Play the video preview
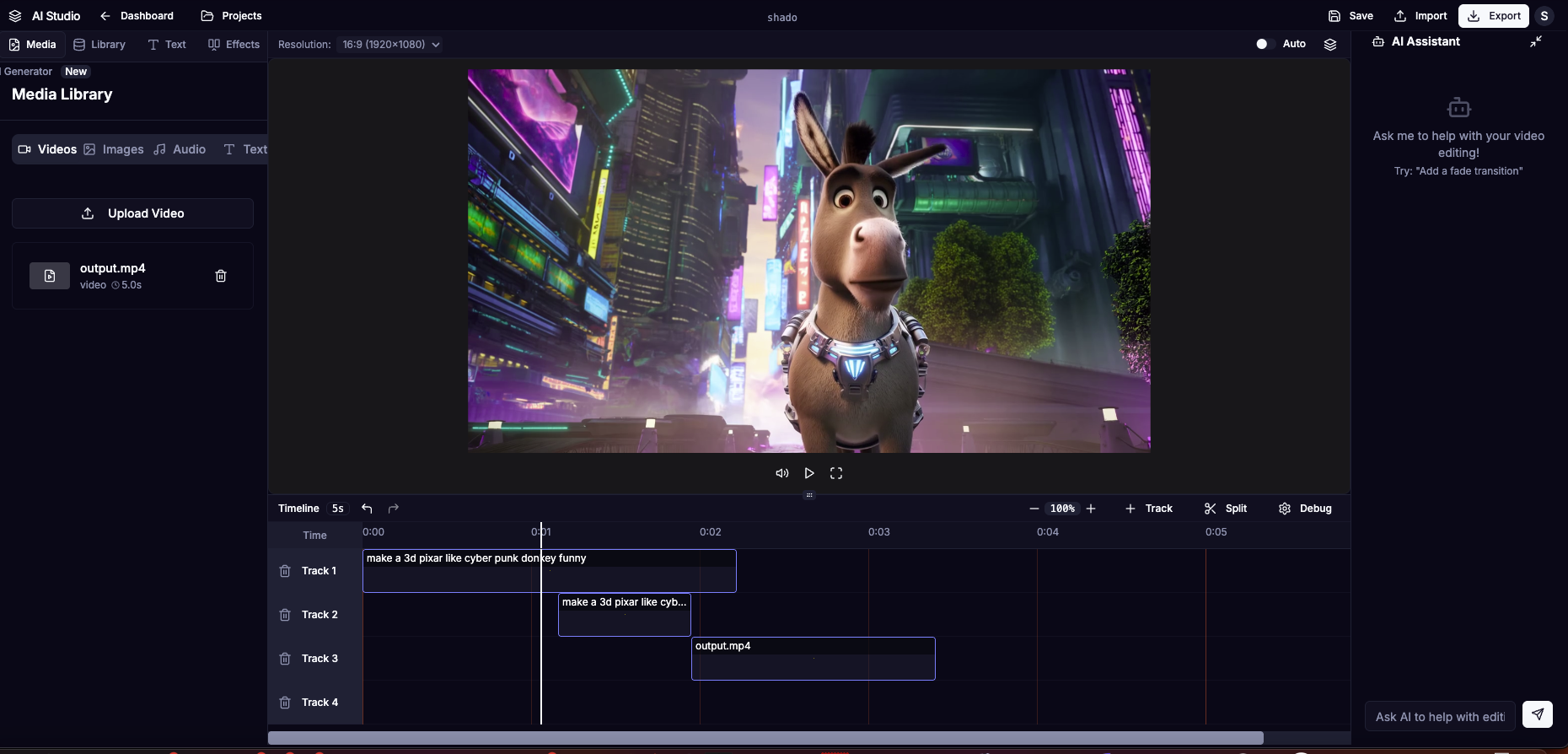The image size is (1568, 754). click(x=808, y=473)
